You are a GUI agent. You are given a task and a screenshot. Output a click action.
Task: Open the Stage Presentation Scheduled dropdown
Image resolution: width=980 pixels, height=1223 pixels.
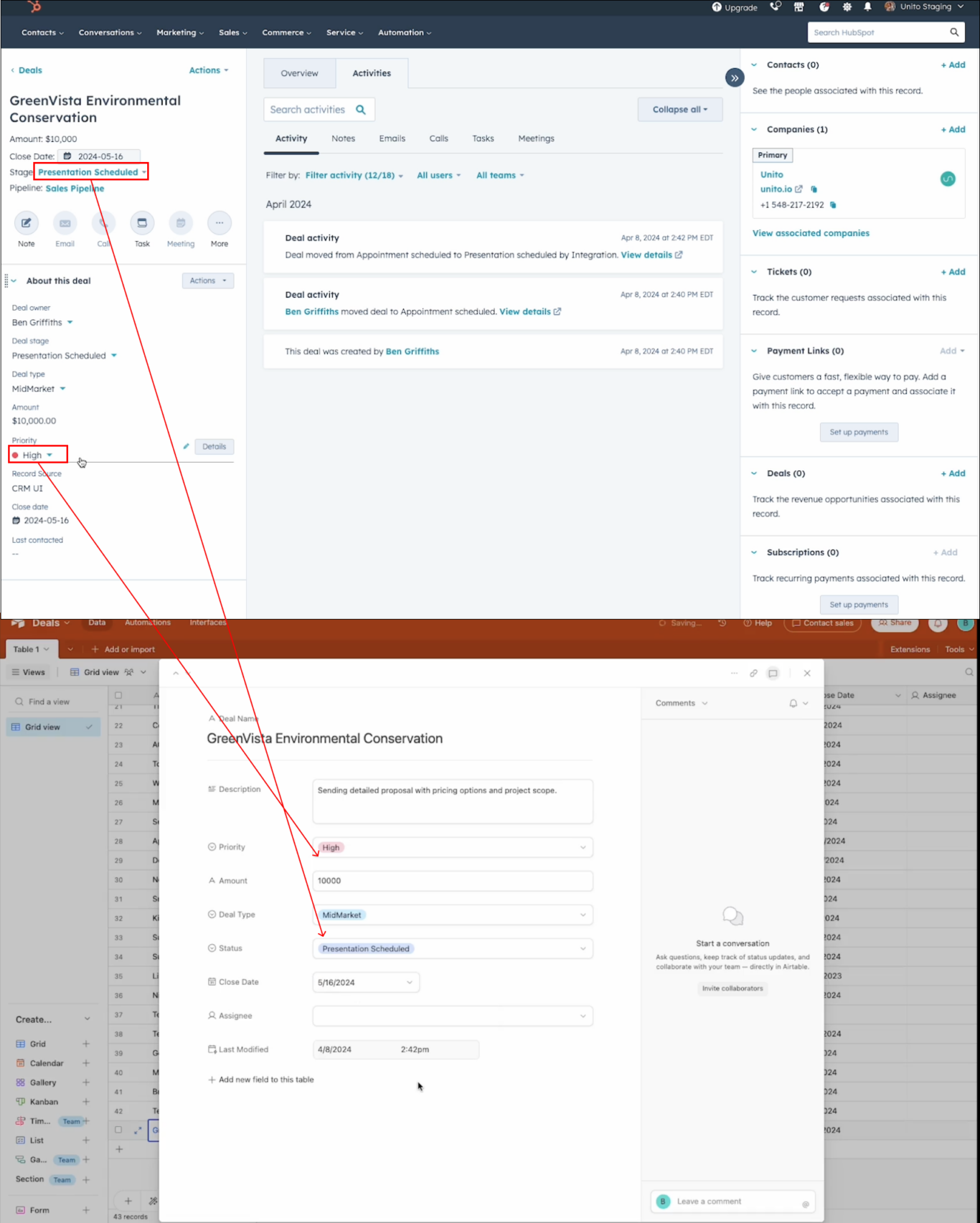[x=92, y=172]
